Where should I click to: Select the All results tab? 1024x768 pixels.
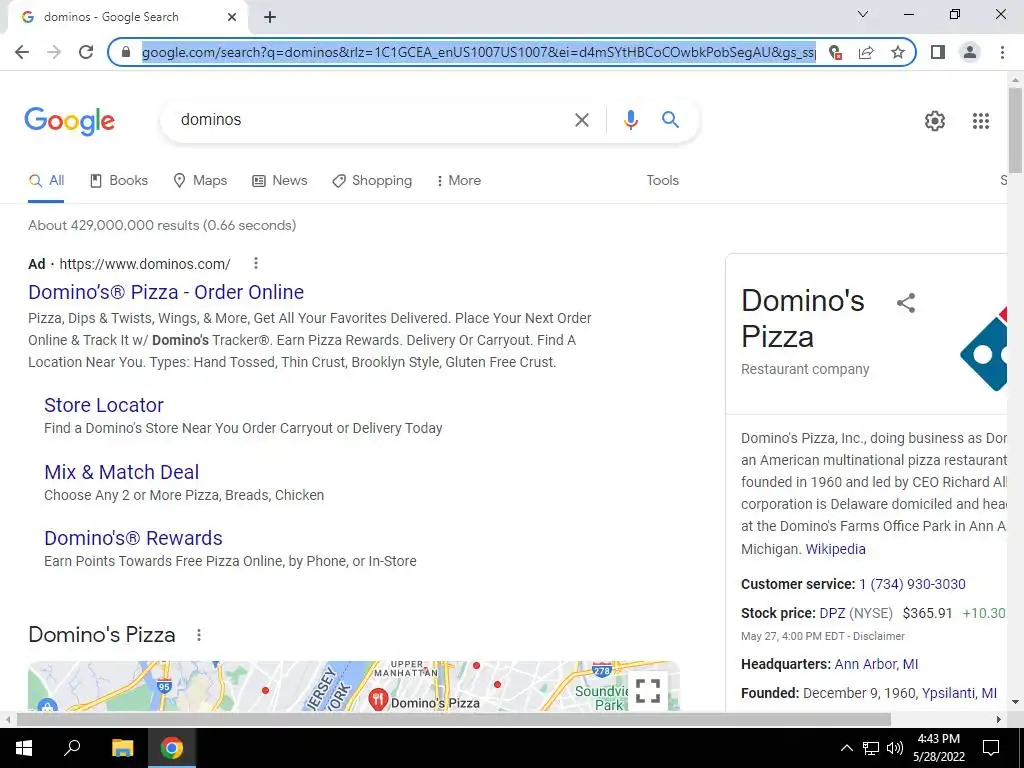(46, 181)
